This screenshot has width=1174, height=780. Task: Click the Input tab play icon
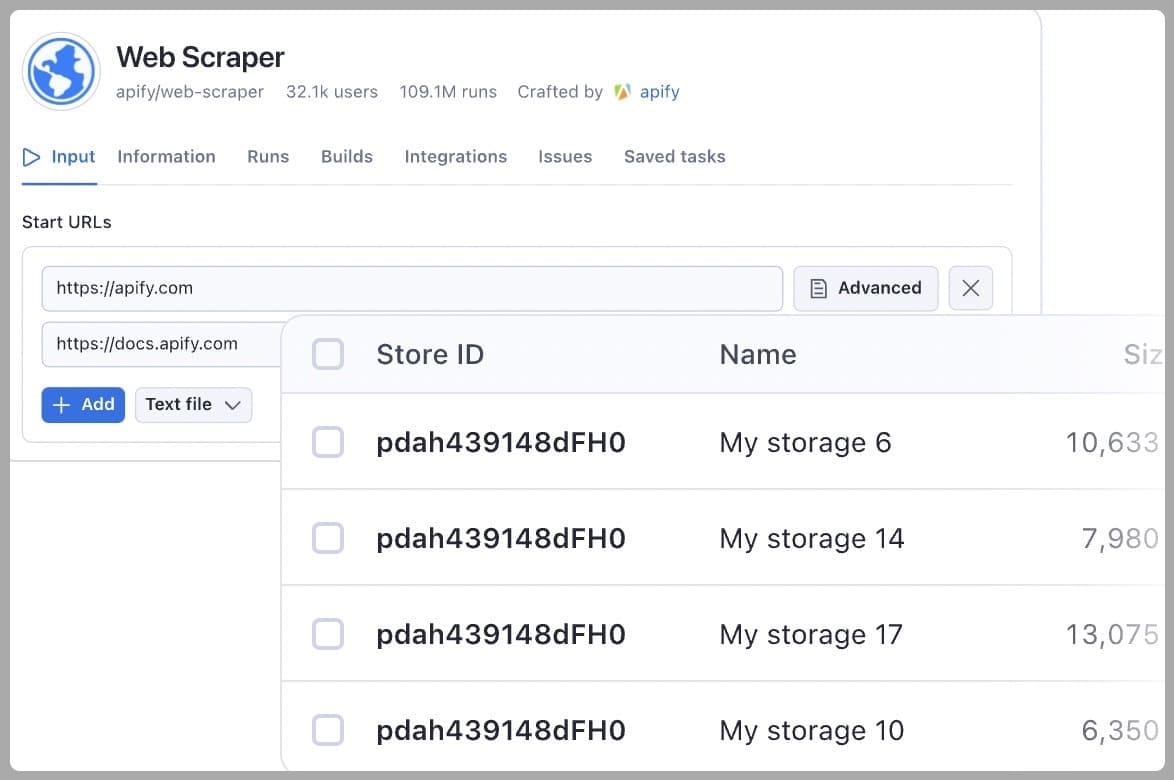(x=30, y=156)
